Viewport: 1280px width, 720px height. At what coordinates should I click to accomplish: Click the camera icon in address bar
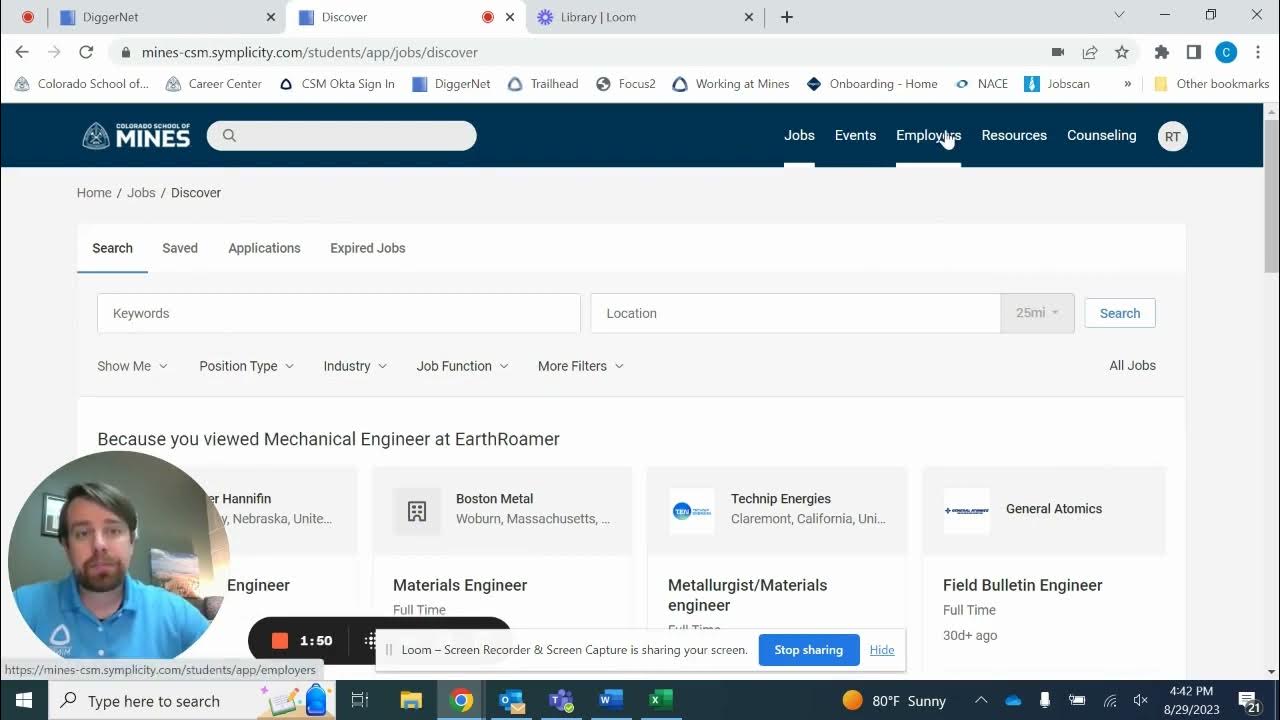tap(1058, 52)
